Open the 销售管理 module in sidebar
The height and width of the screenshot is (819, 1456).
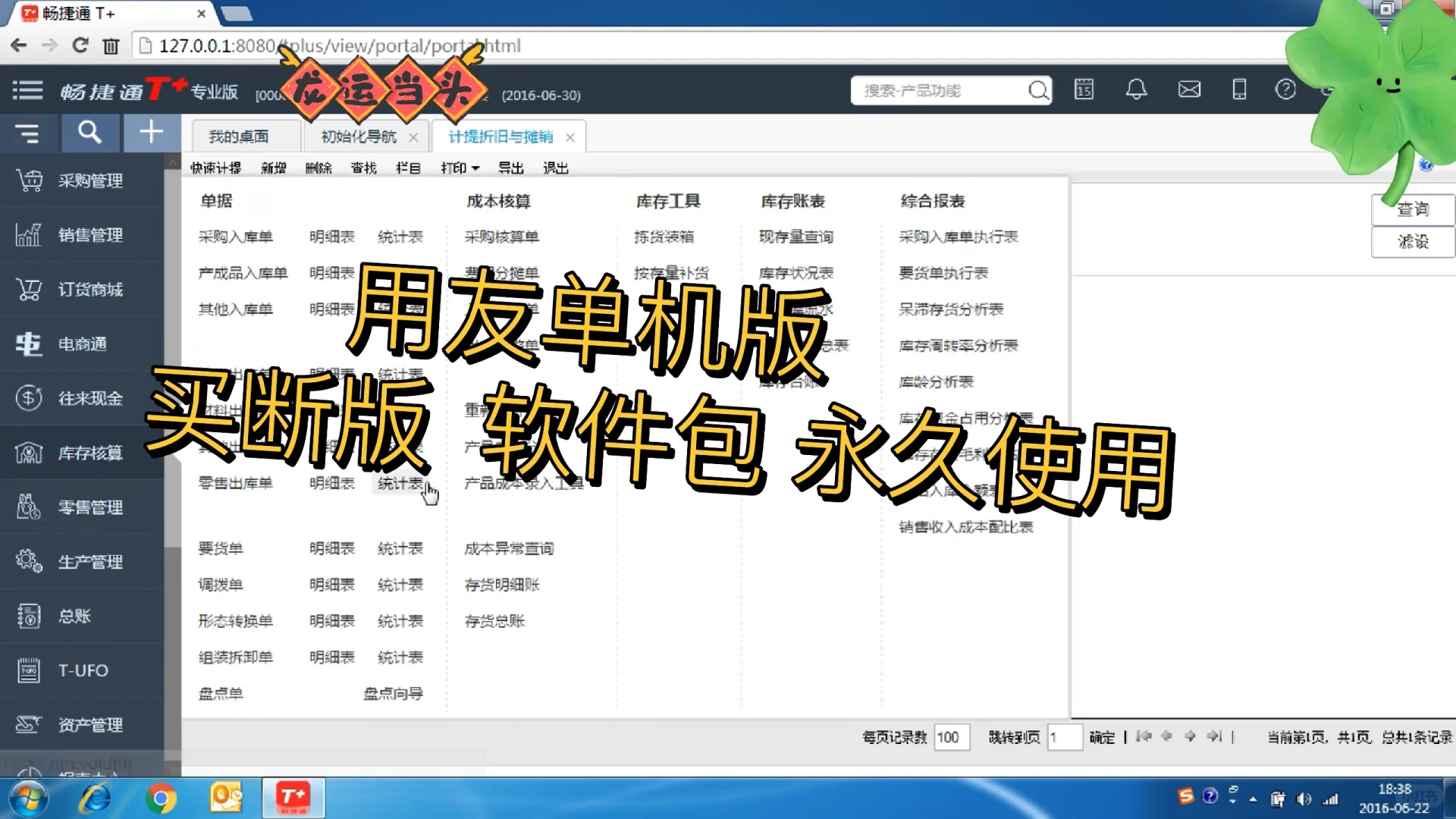point(89,235)
